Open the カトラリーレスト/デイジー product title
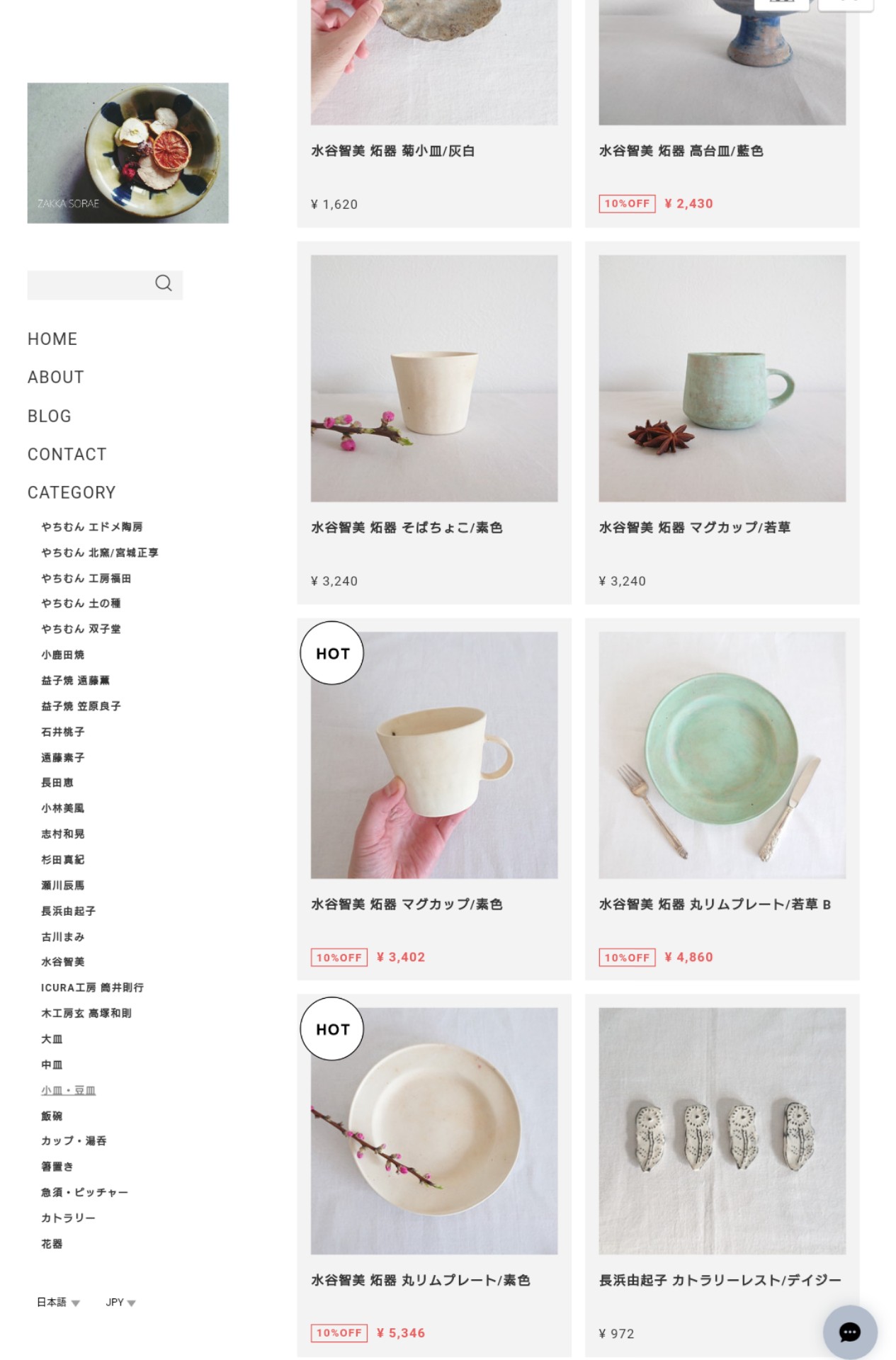Screen dimensions: 896x1360 point(720,1280)
